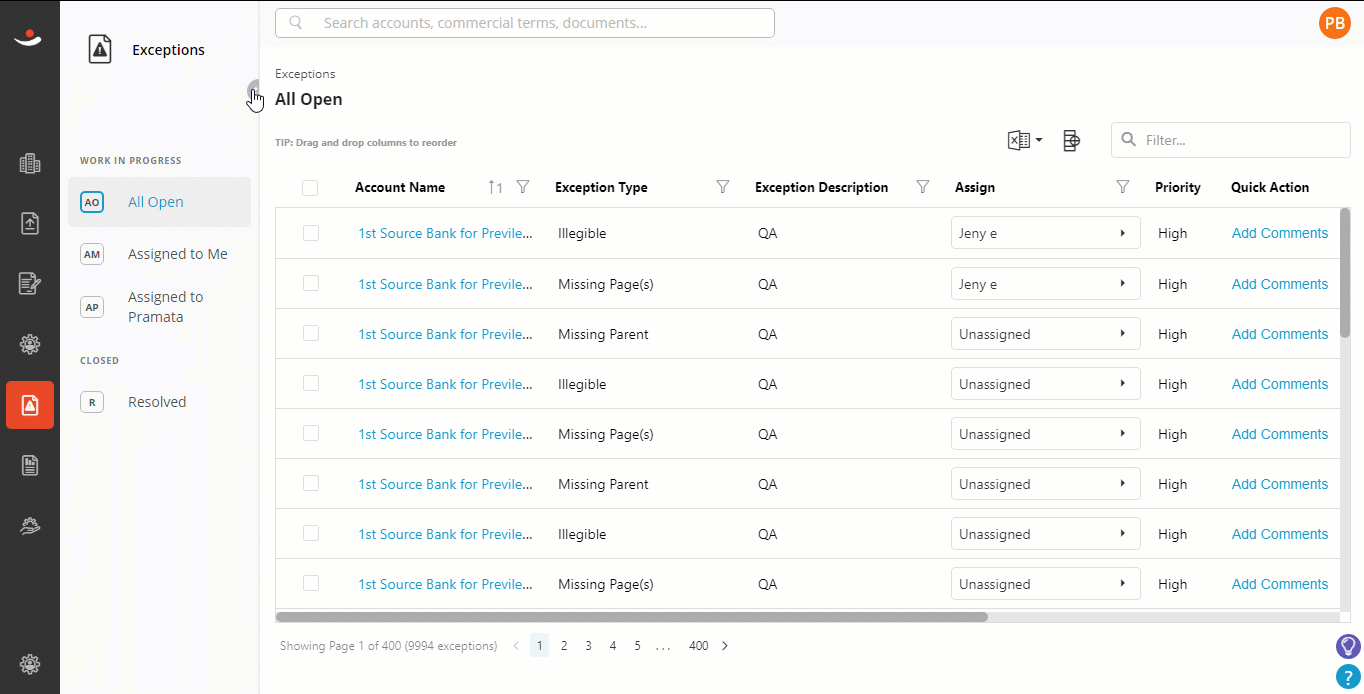Open the buildings icon in left sidebar
1364x694 pixels.
[30, 164]
